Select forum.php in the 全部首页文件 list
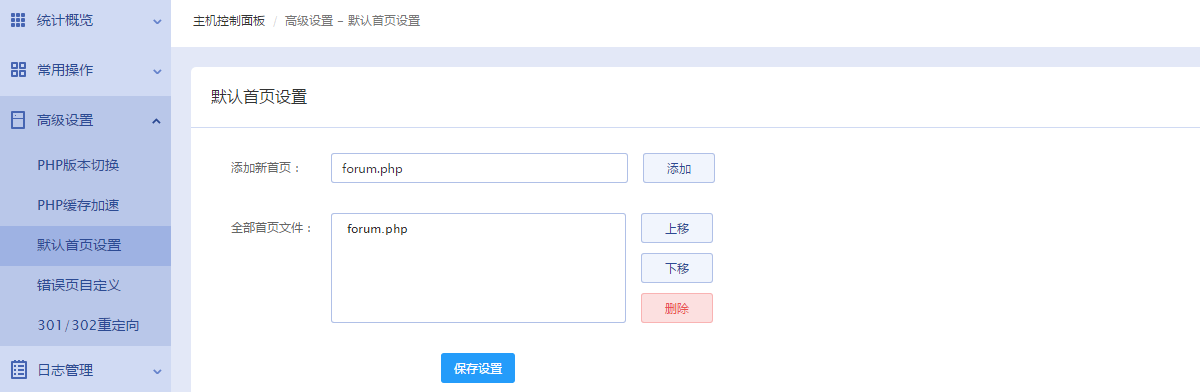The height and width of the screenshot is (392, 1200). 377,229
